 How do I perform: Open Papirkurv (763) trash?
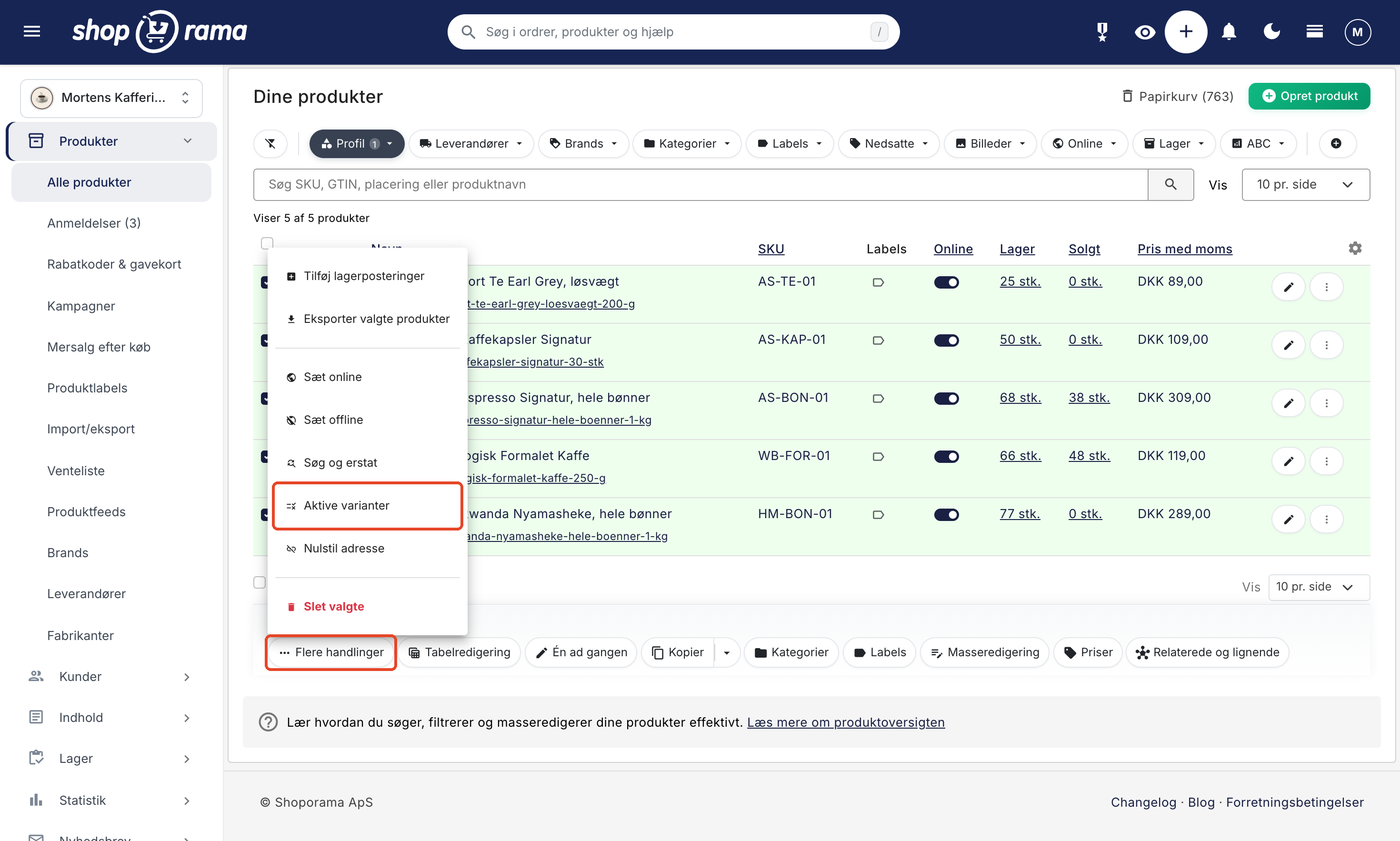(1177, 96)
